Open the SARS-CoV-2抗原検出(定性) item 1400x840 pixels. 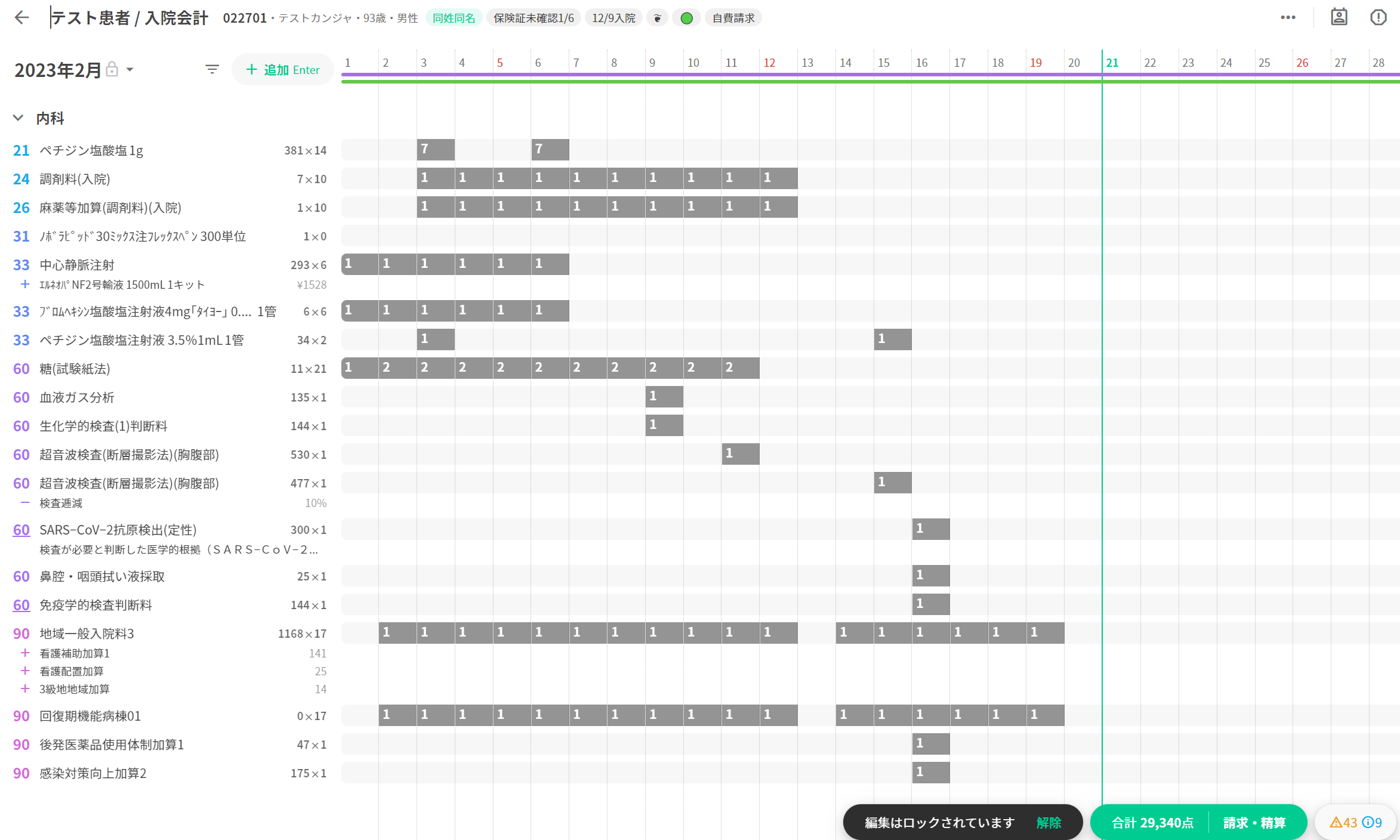(118, 530)
